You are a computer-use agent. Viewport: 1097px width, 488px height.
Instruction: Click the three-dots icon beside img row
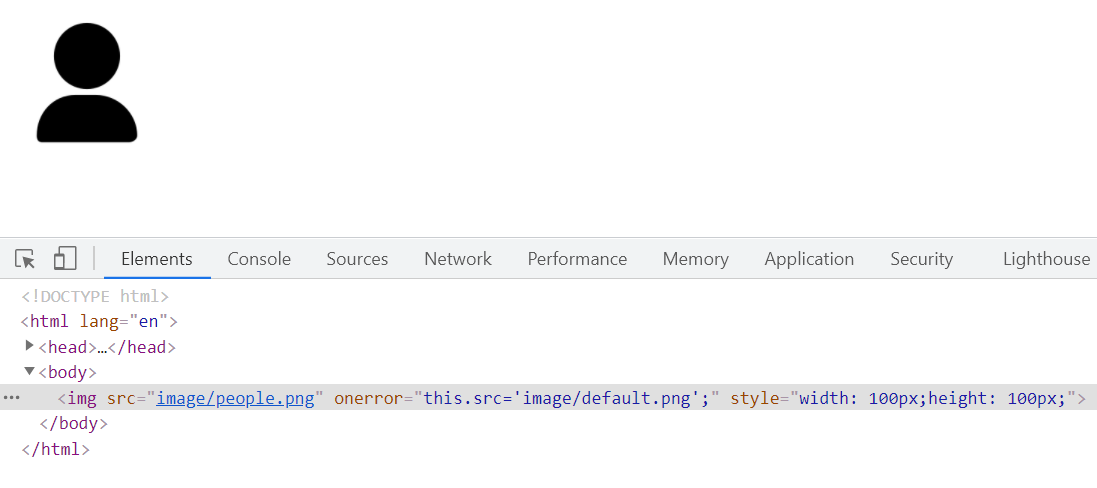(x=11, y=398)
